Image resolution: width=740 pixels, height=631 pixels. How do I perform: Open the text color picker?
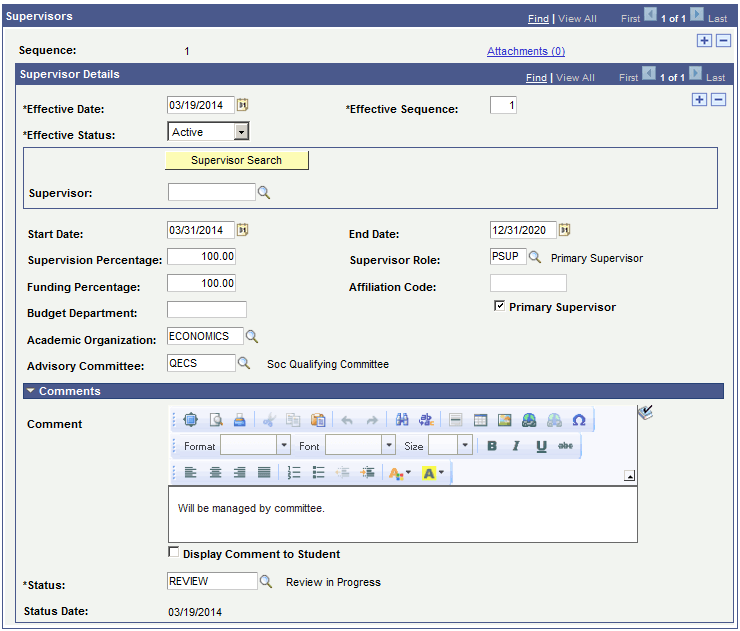coord(400,472)
